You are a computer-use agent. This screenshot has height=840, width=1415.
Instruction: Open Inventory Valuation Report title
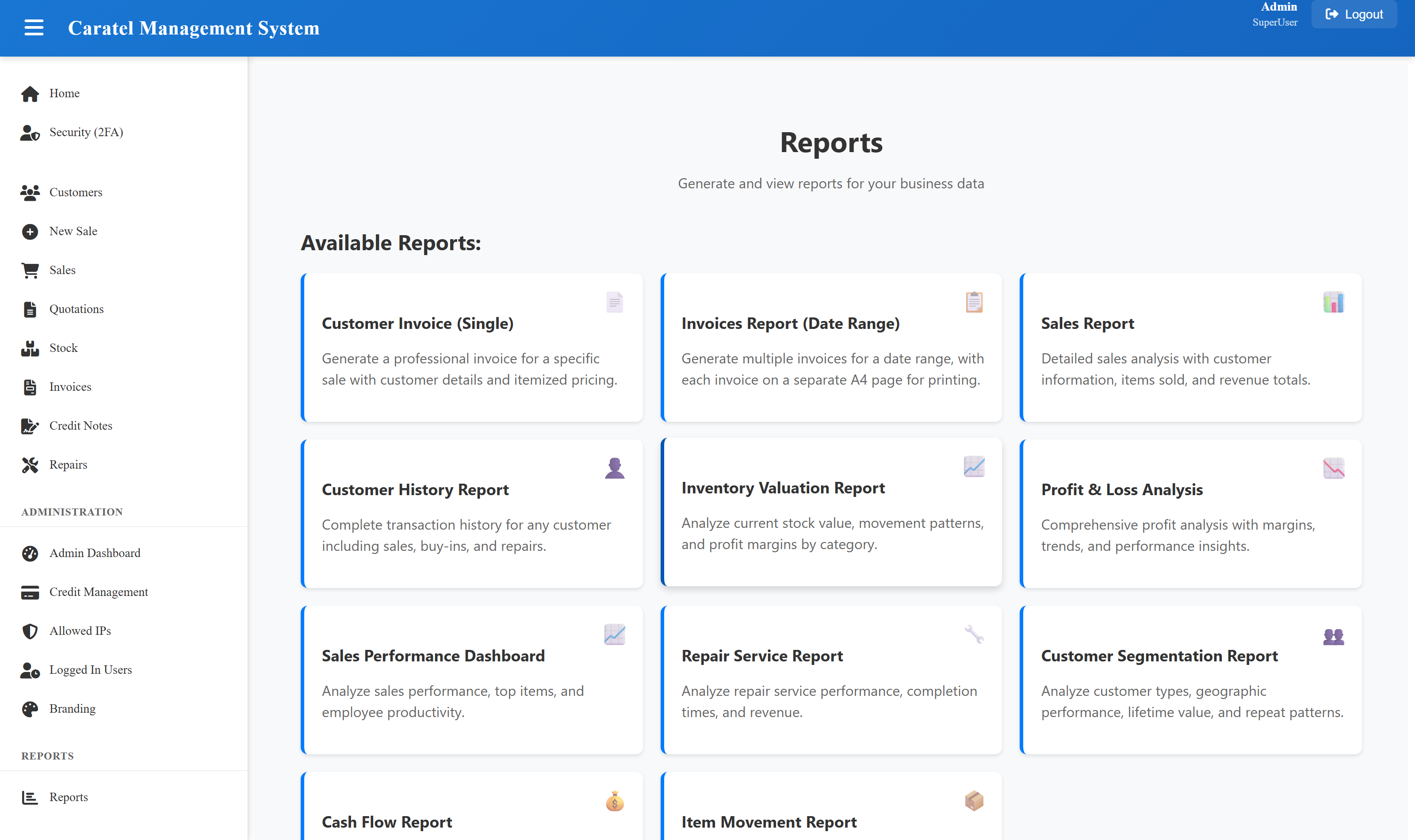[783, 489]
